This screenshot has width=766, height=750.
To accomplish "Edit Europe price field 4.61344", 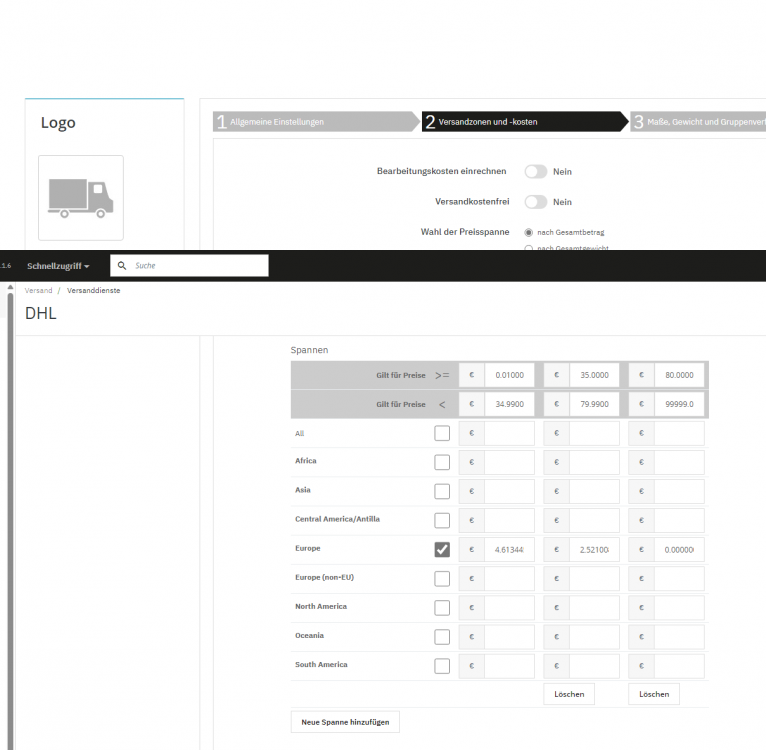I will (510, 550).
